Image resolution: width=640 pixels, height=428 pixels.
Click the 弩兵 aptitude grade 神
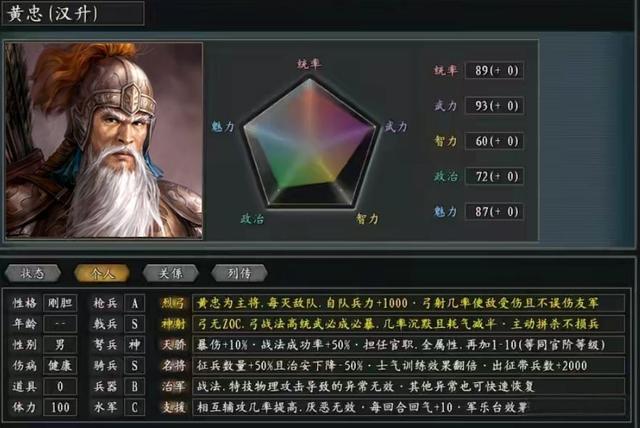point(135,345)
